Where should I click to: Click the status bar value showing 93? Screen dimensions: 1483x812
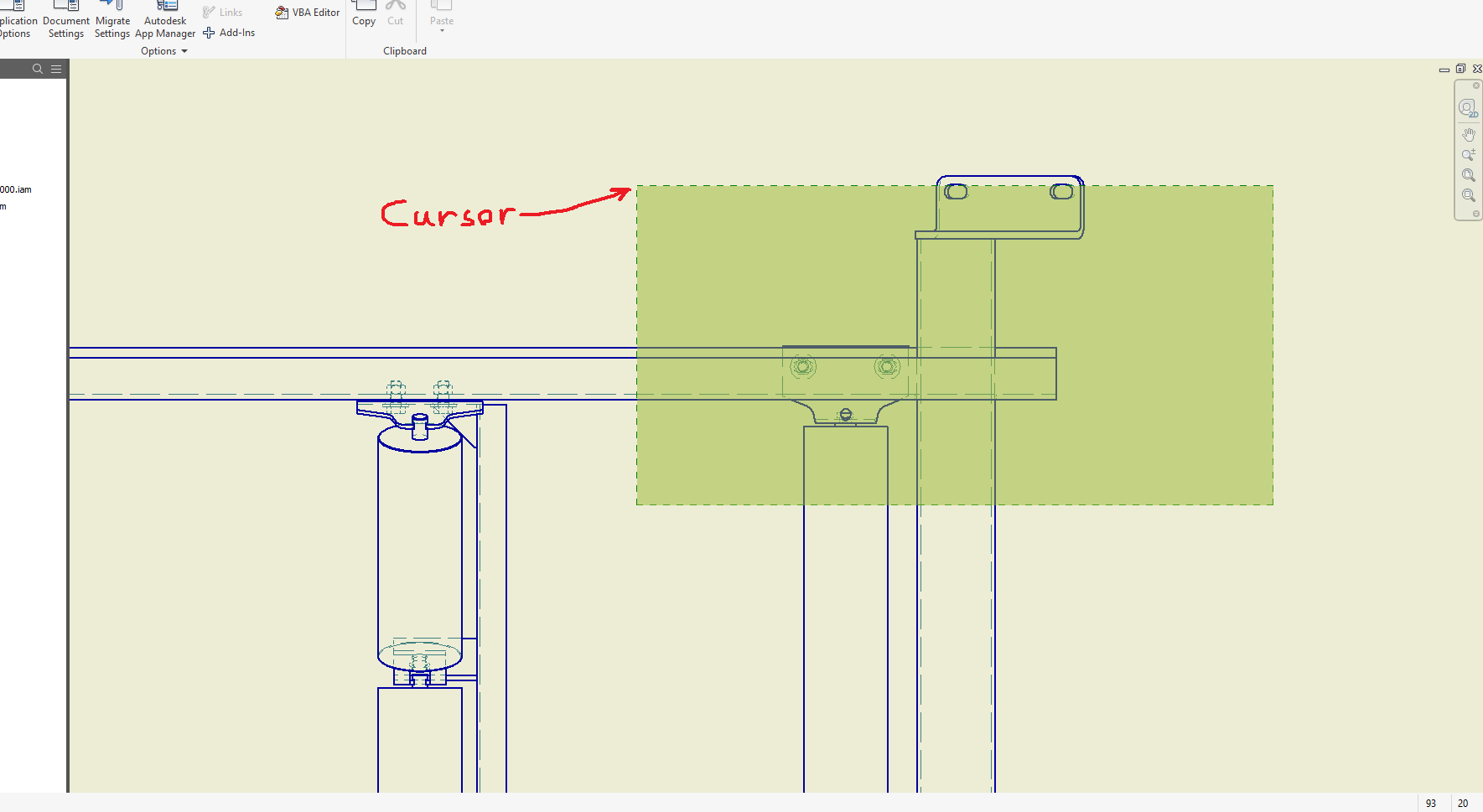tap(1430, 803)
